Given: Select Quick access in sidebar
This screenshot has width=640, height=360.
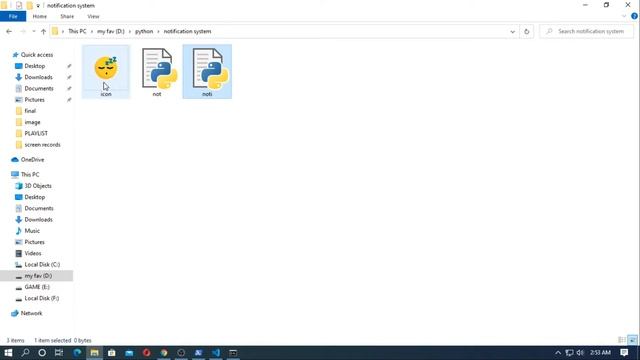Looking at the screenshot, I should (x=37, y=55).
